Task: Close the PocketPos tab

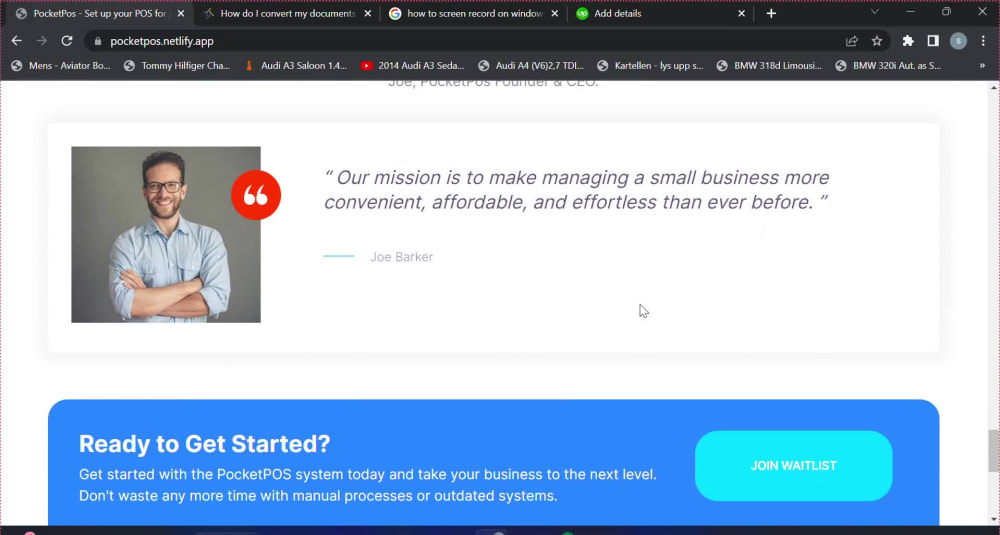Action: (180, 13)
